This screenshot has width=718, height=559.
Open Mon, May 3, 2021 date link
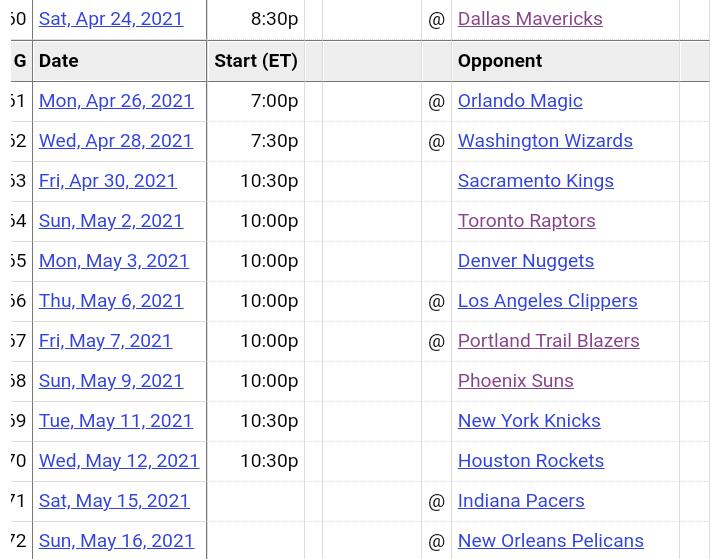pos(113,261)
